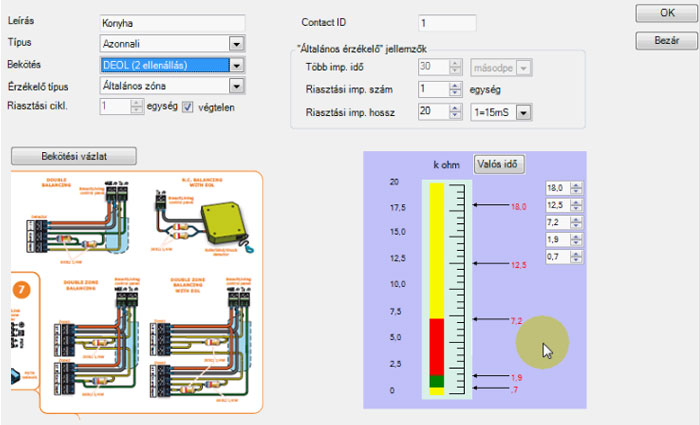Click the Riasztási imp. hossz stepper arrows
The width and height of the screenshot is (700, 425).
459,113
